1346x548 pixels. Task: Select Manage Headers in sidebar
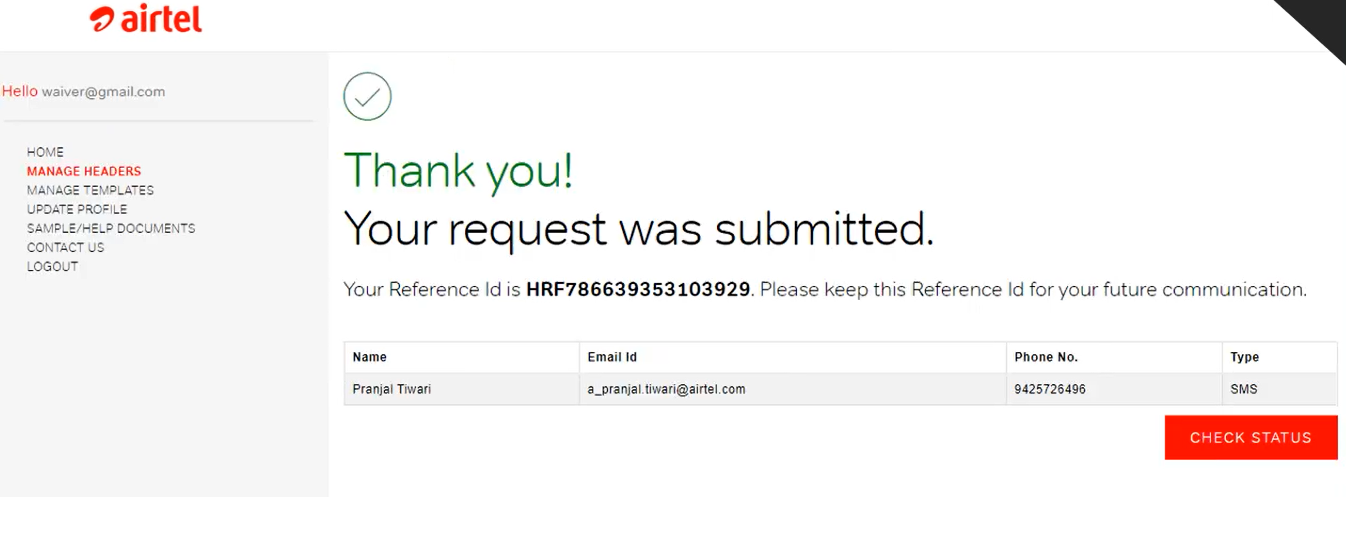pos(84,171)
